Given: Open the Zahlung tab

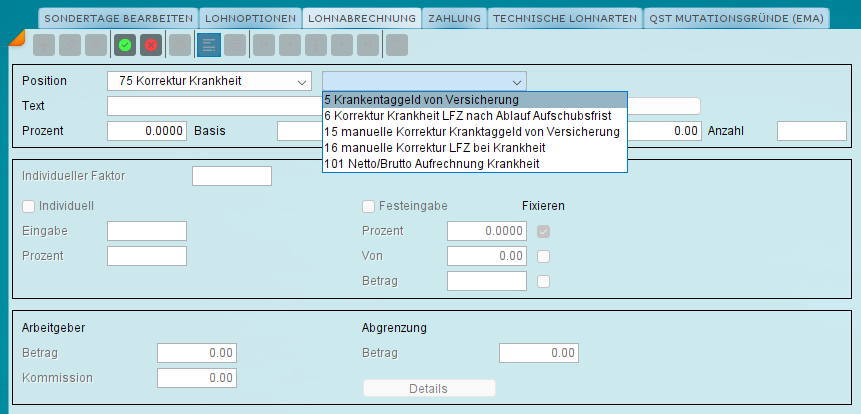Looking at the screenshot, I should coord(454,19).
